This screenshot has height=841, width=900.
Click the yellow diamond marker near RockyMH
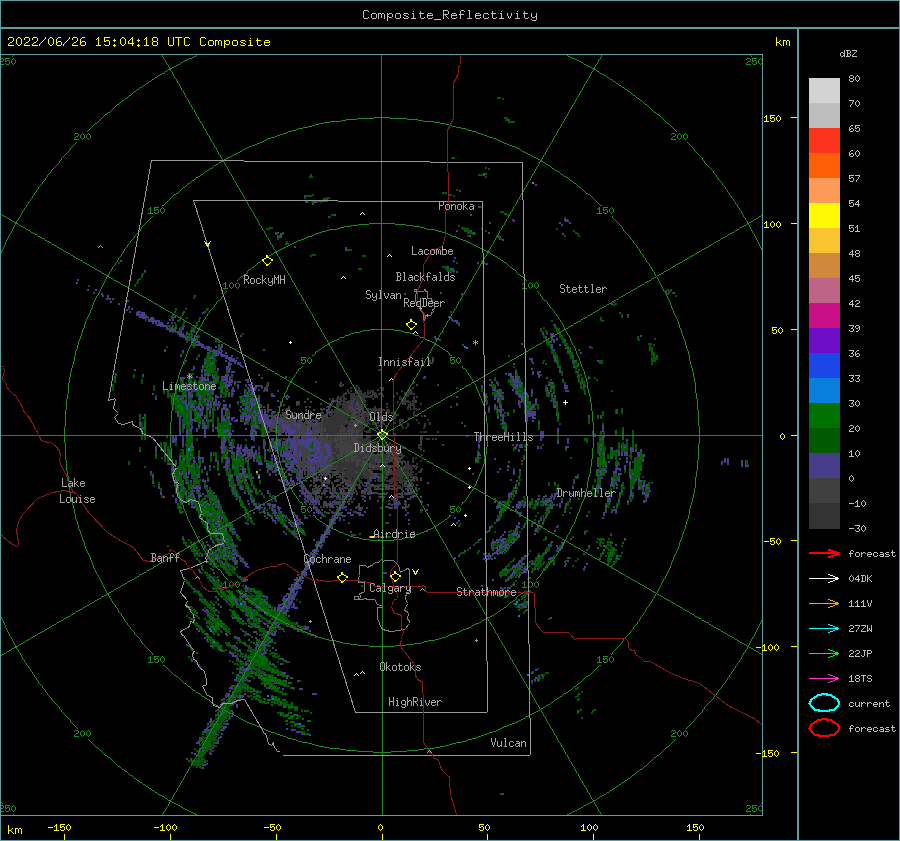point(267,261)
